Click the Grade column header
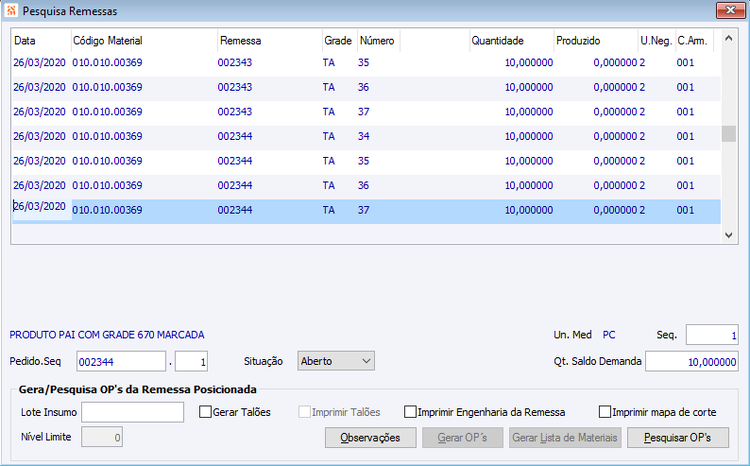Image resolution: width=750 pixels, height=466 pixels. 340,41
